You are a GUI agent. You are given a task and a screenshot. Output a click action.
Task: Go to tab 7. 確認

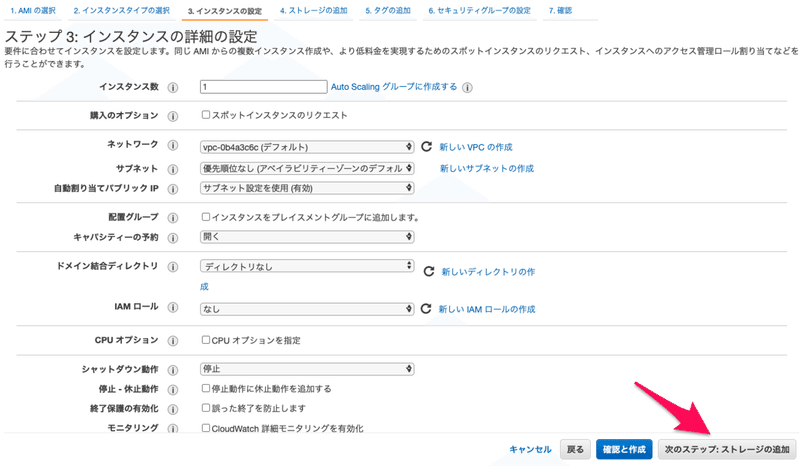click(560, 10)
